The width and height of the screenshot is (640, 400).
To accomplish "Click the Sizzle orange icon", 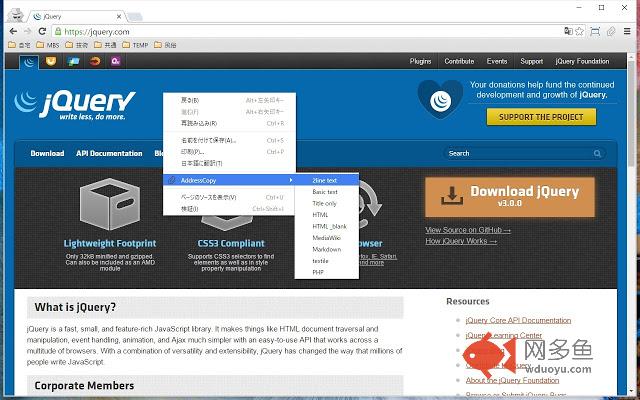I will 95,61.
